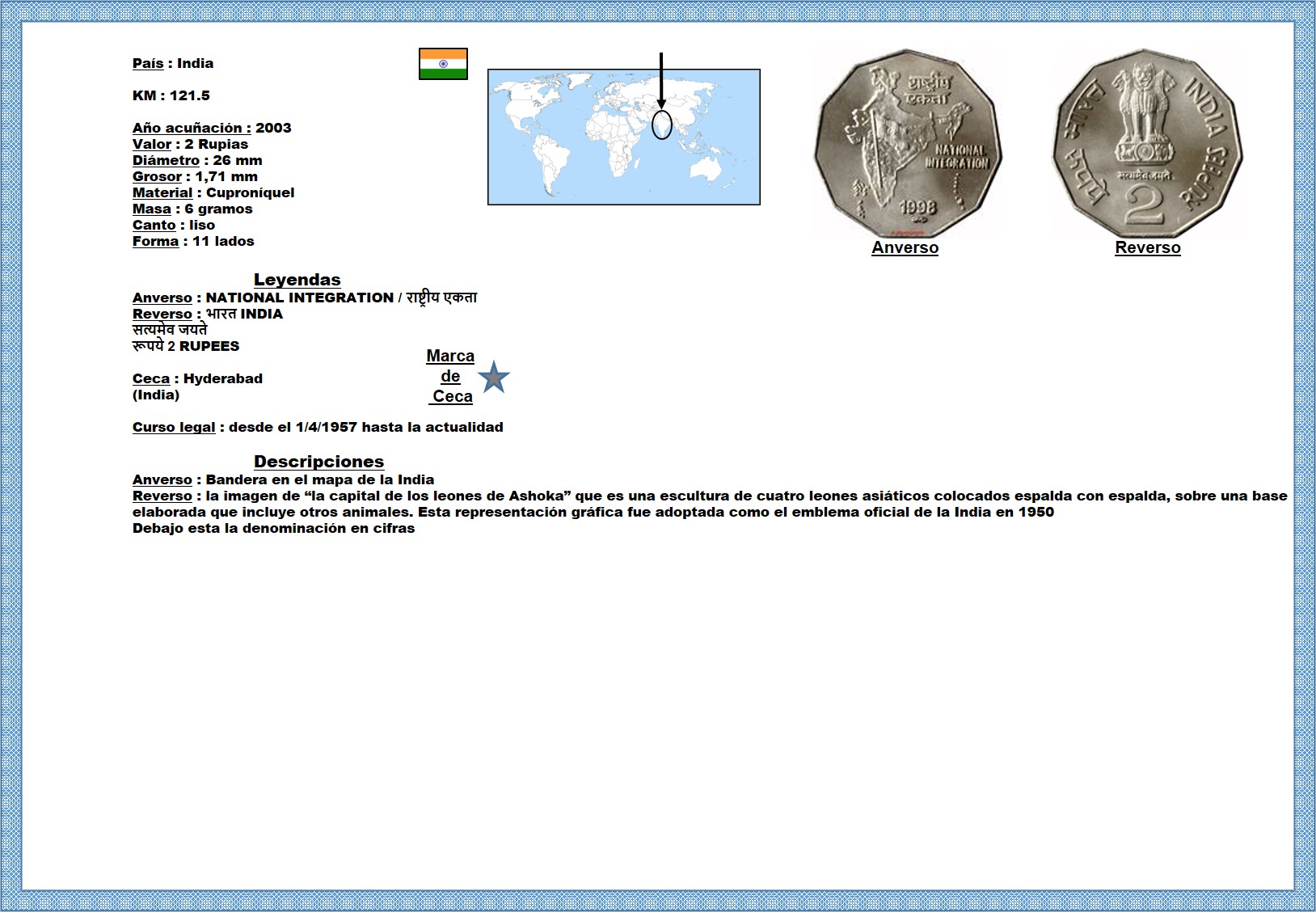The width and height of the screenshot is (1316, 912).
Task: Click the 'Masa : 6 gramos' line
Action: click(192, 209)
